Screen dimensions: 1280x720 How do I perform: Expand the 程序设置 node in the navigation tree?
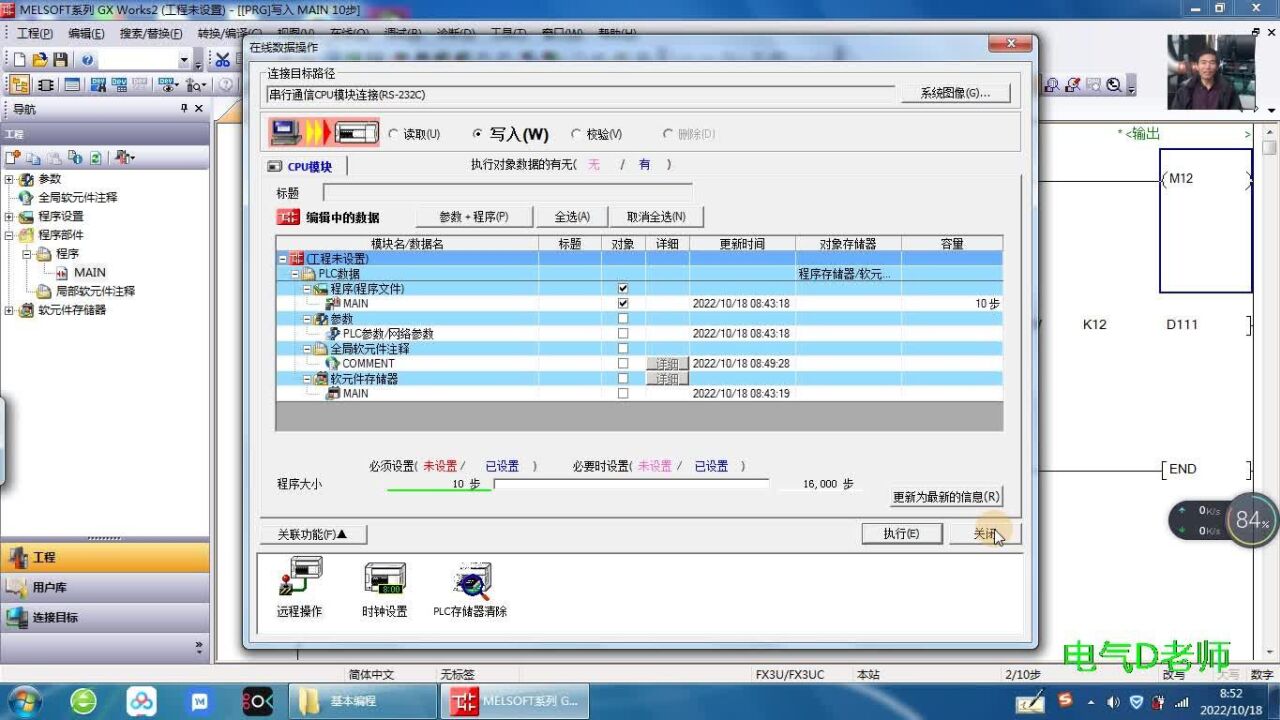[x=10, y=216]
